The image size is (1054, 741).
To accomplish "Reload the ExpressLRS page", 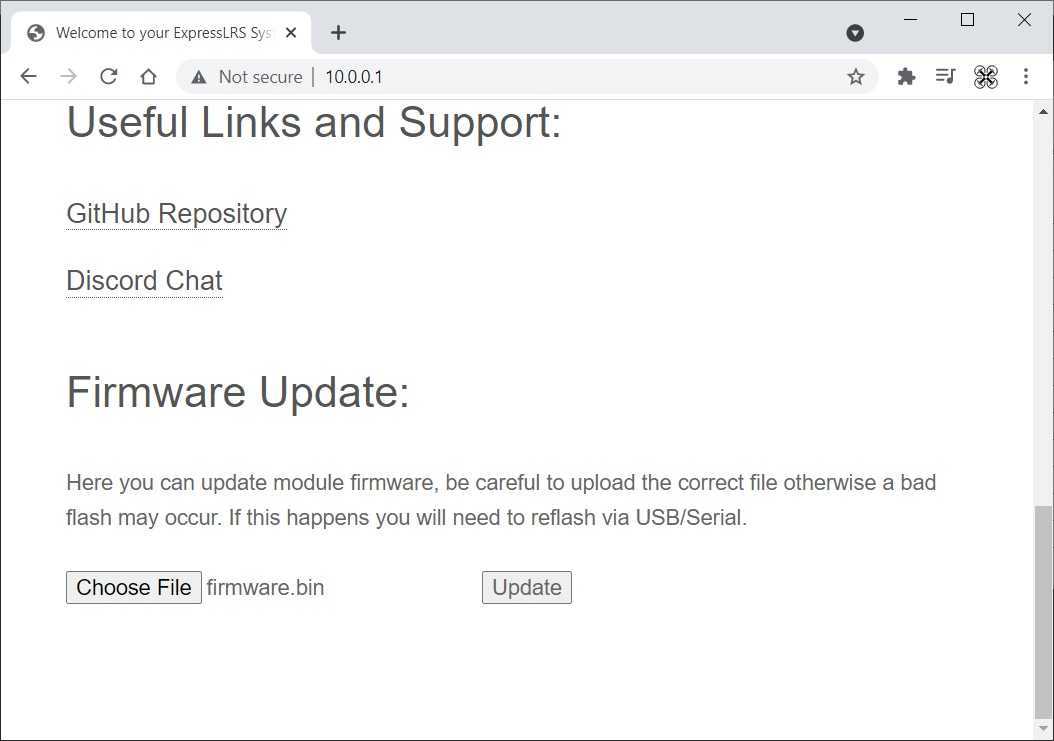I will (x=108, y=77).
